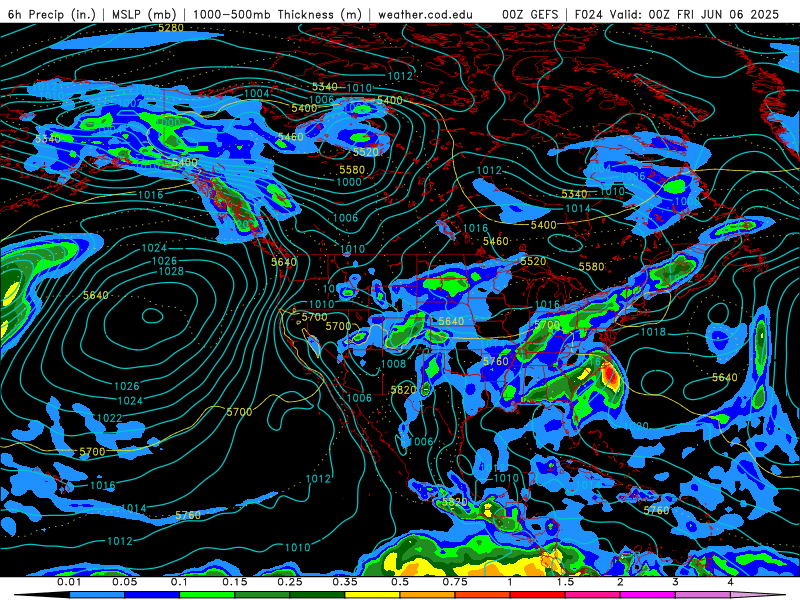Click the "F024" forecast hour label
800x600 pixels.
pos(589,14)
